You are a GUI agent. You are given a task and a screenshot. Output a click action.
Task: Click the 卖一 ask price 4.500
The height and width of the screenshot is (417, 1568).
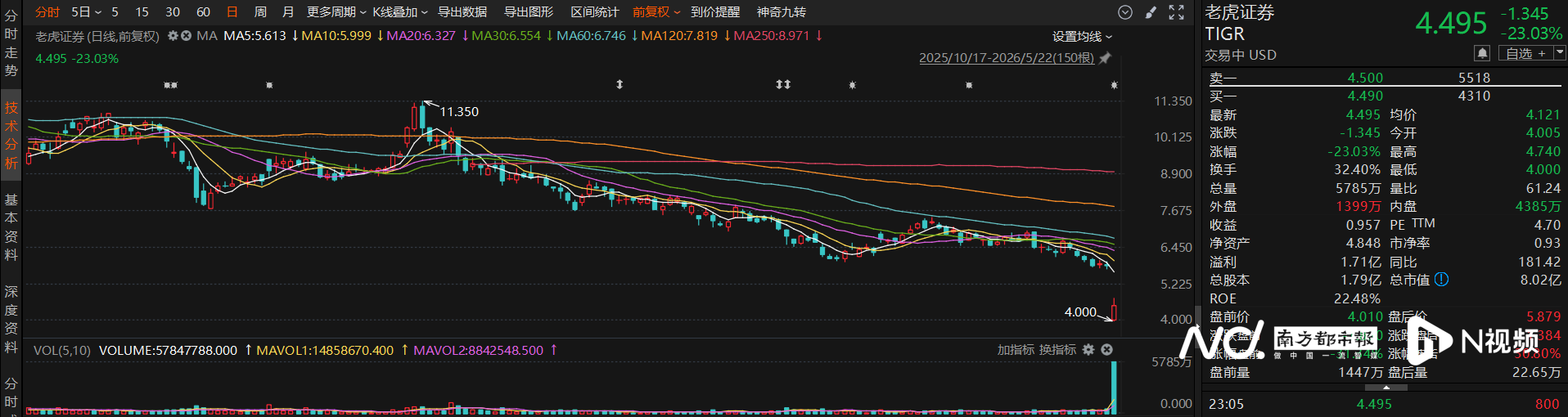pyautogui.click(x=1365, y=78)
